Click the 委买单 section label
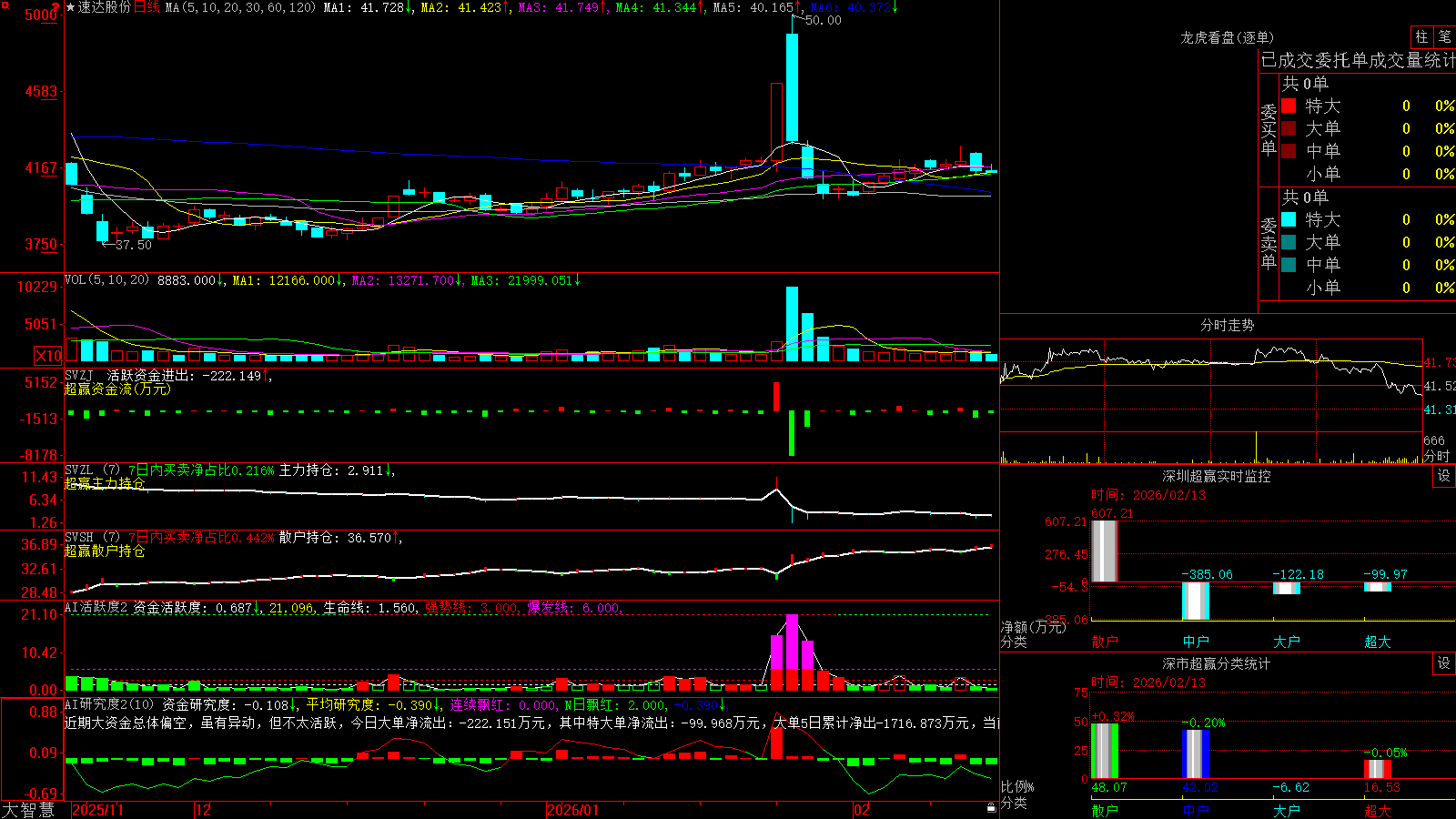Viewport: 1456px width, 819px height. click(x=1269, y=128)
